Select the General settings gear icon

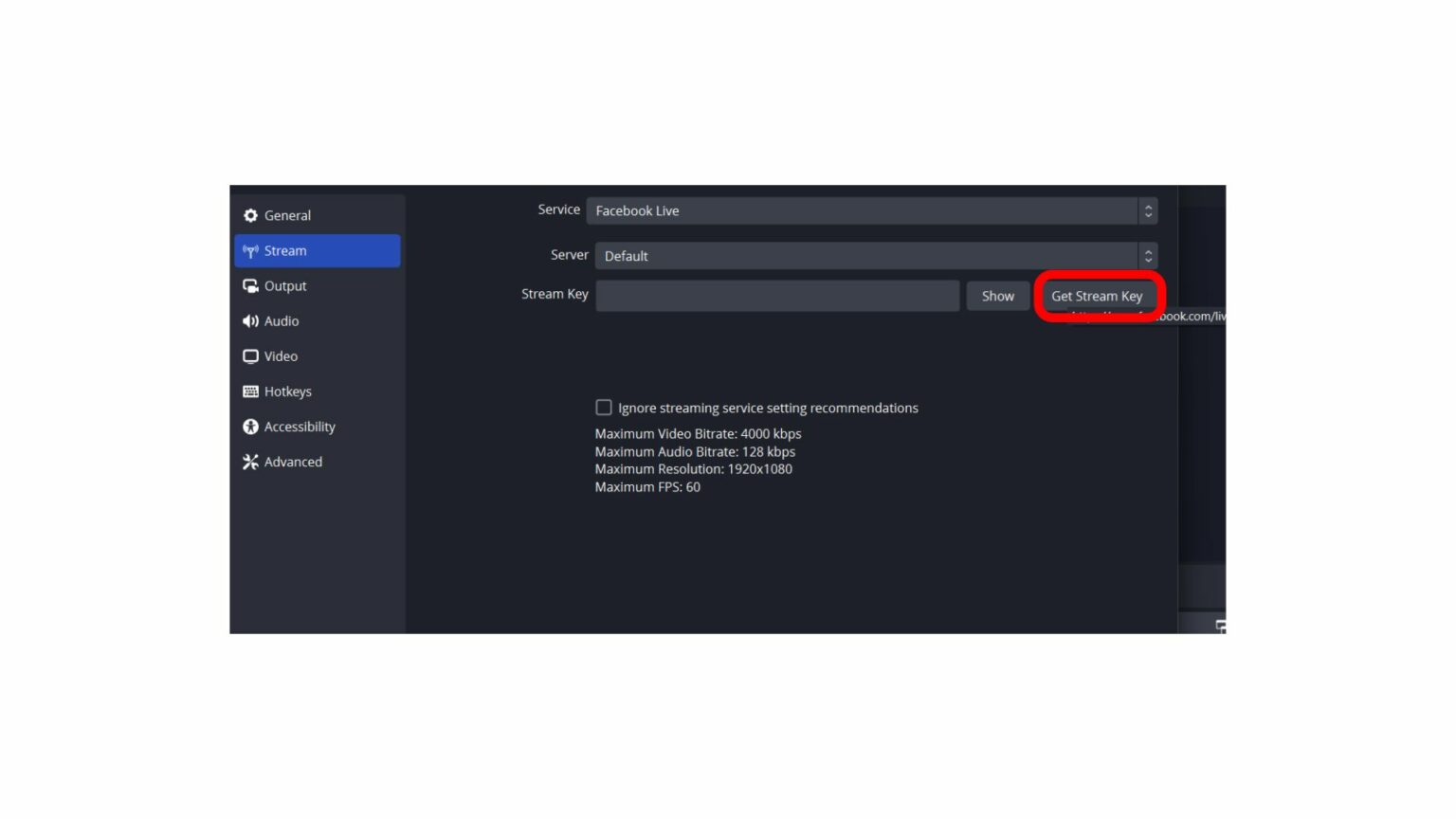(x=250, y=215)
